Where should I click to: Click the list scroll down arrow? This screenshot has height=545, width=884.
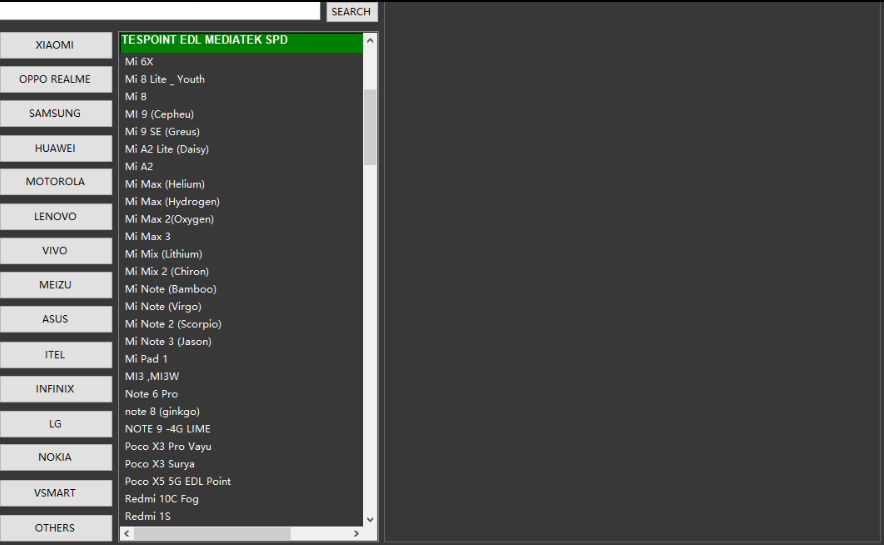370,520
